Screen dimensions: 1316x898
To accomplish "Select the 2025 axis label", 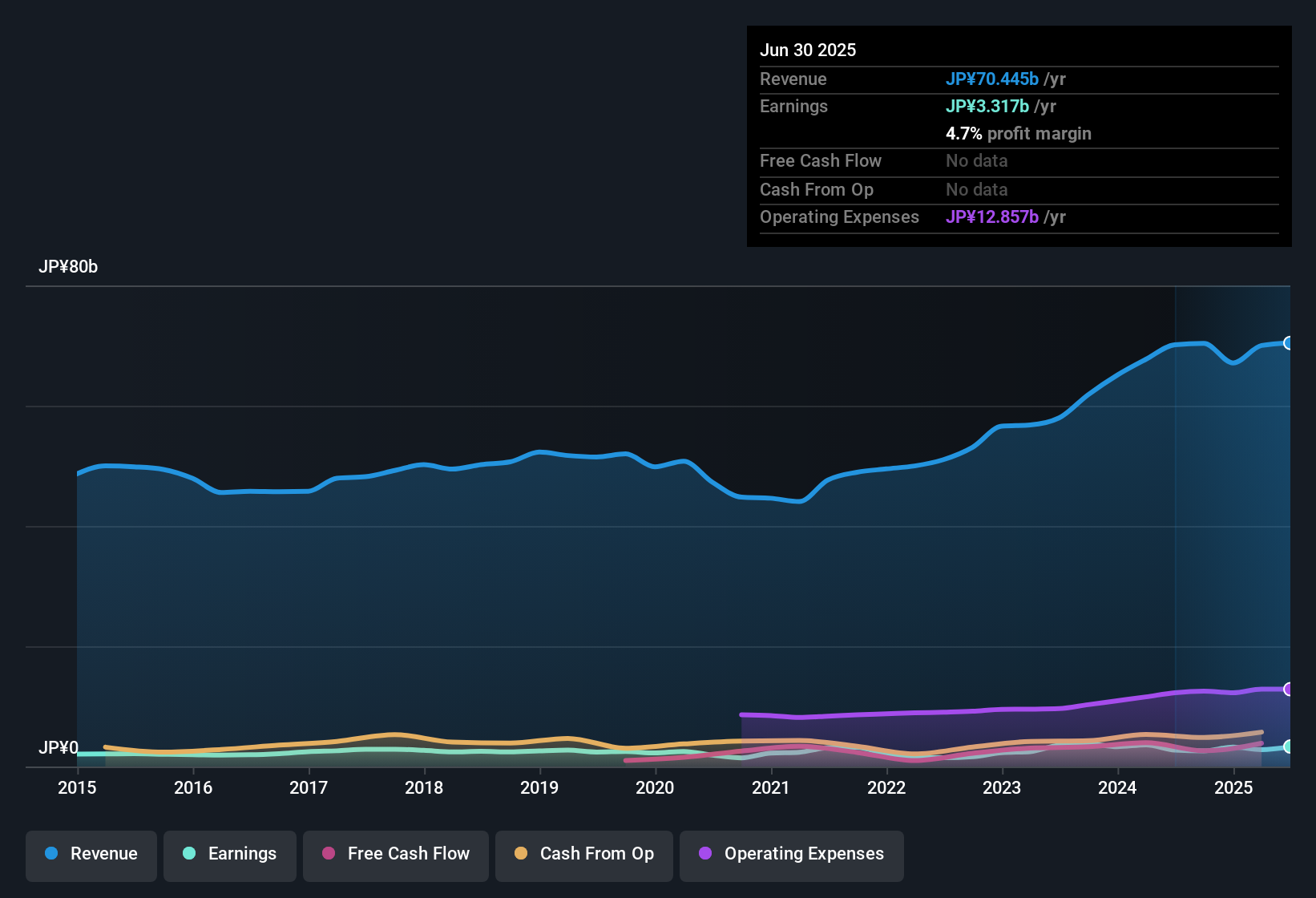I will click(1233, 788).
